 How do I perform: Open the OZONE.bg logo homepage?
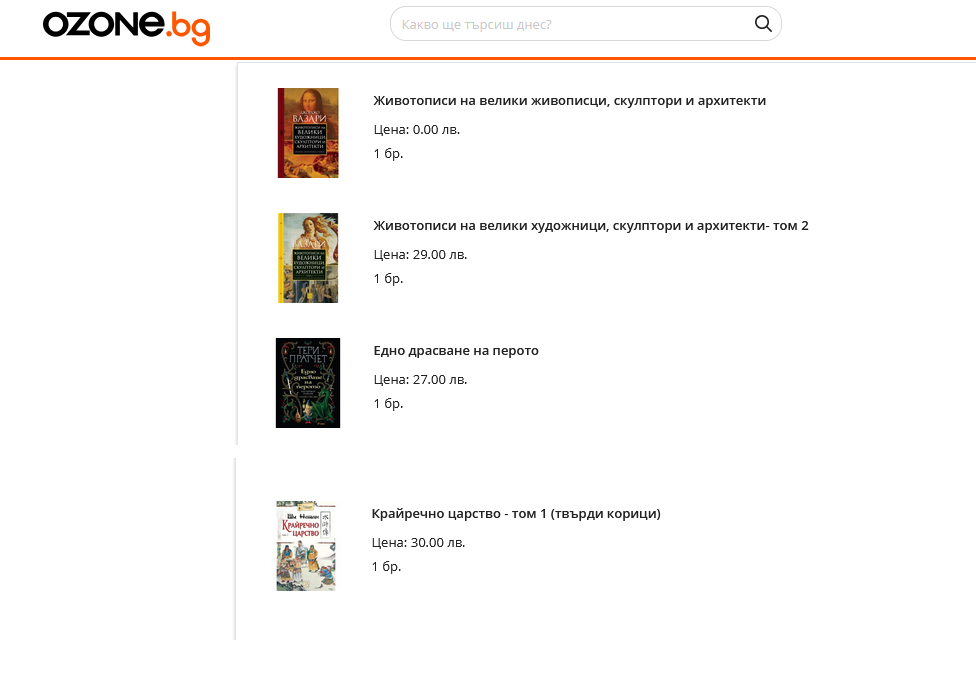coord(126,28)
